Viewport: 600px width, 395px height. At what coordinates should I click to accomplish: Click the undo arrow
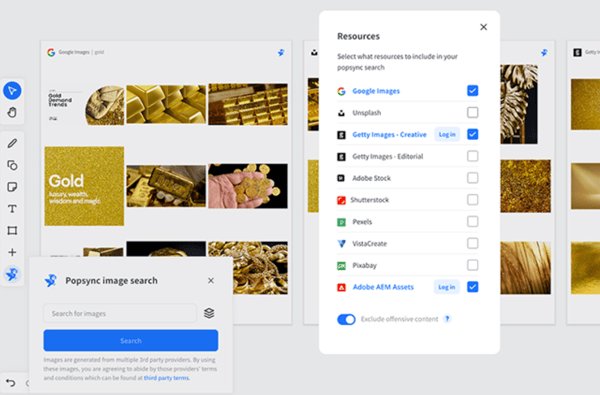[x=10, y=382]
